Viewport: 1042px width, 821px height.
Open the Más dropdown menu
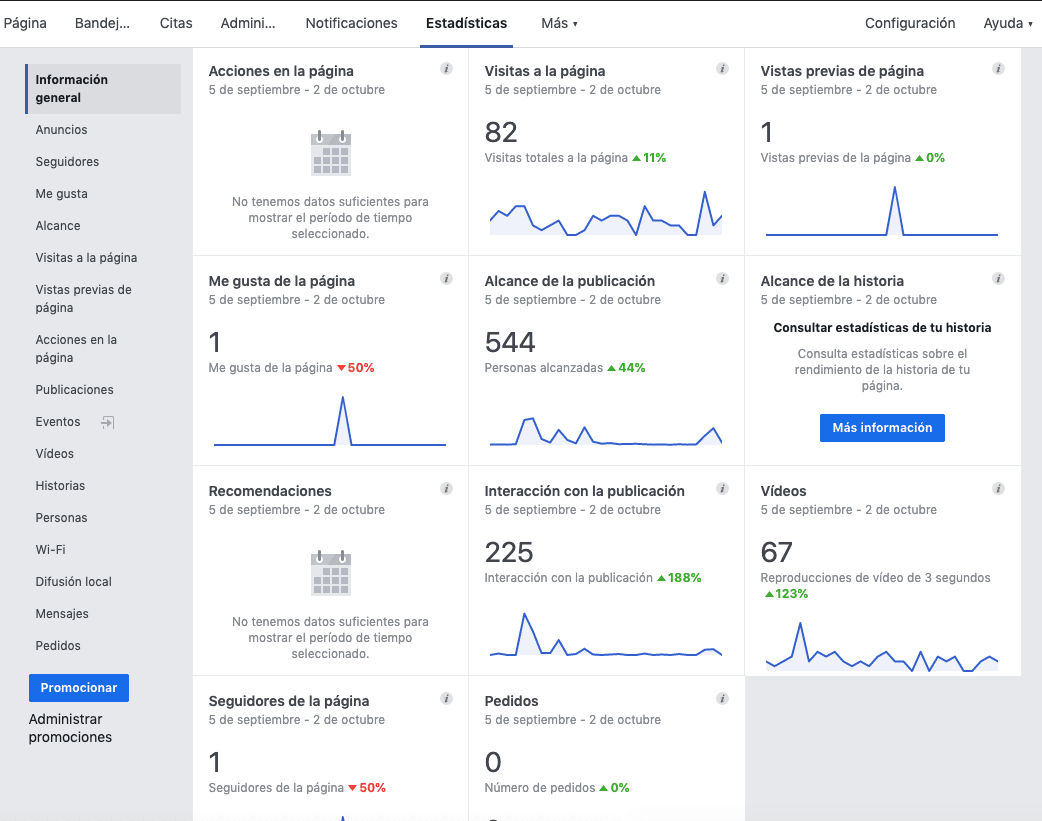click(x=558, y=22)
